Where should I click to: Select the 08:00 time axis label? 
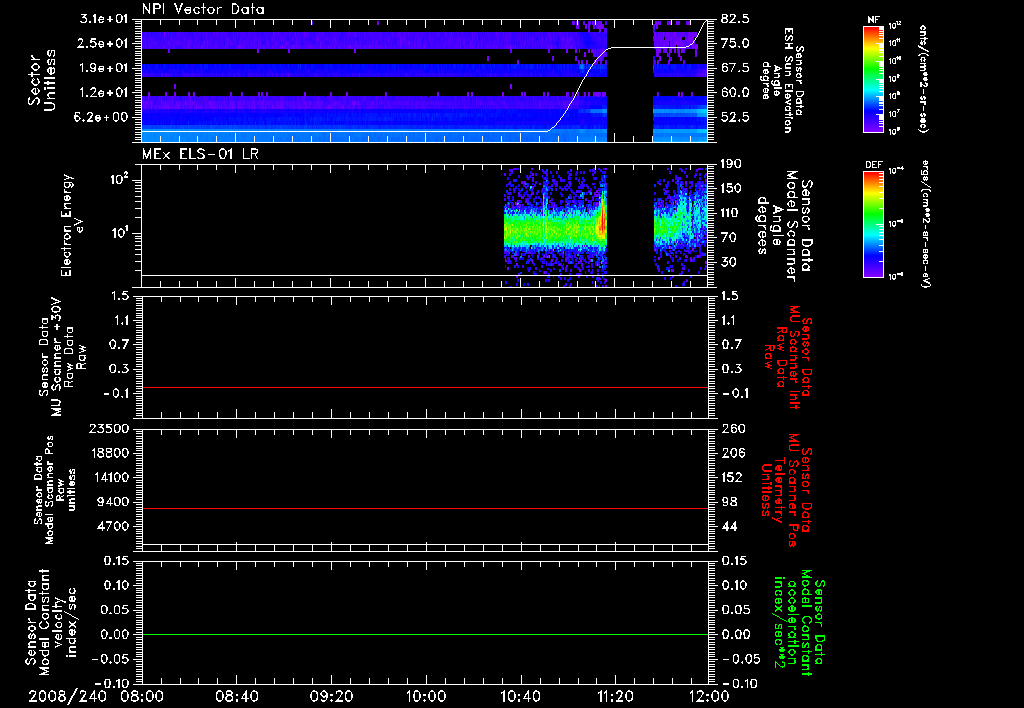pyautogui.click(x=142, y=694)
